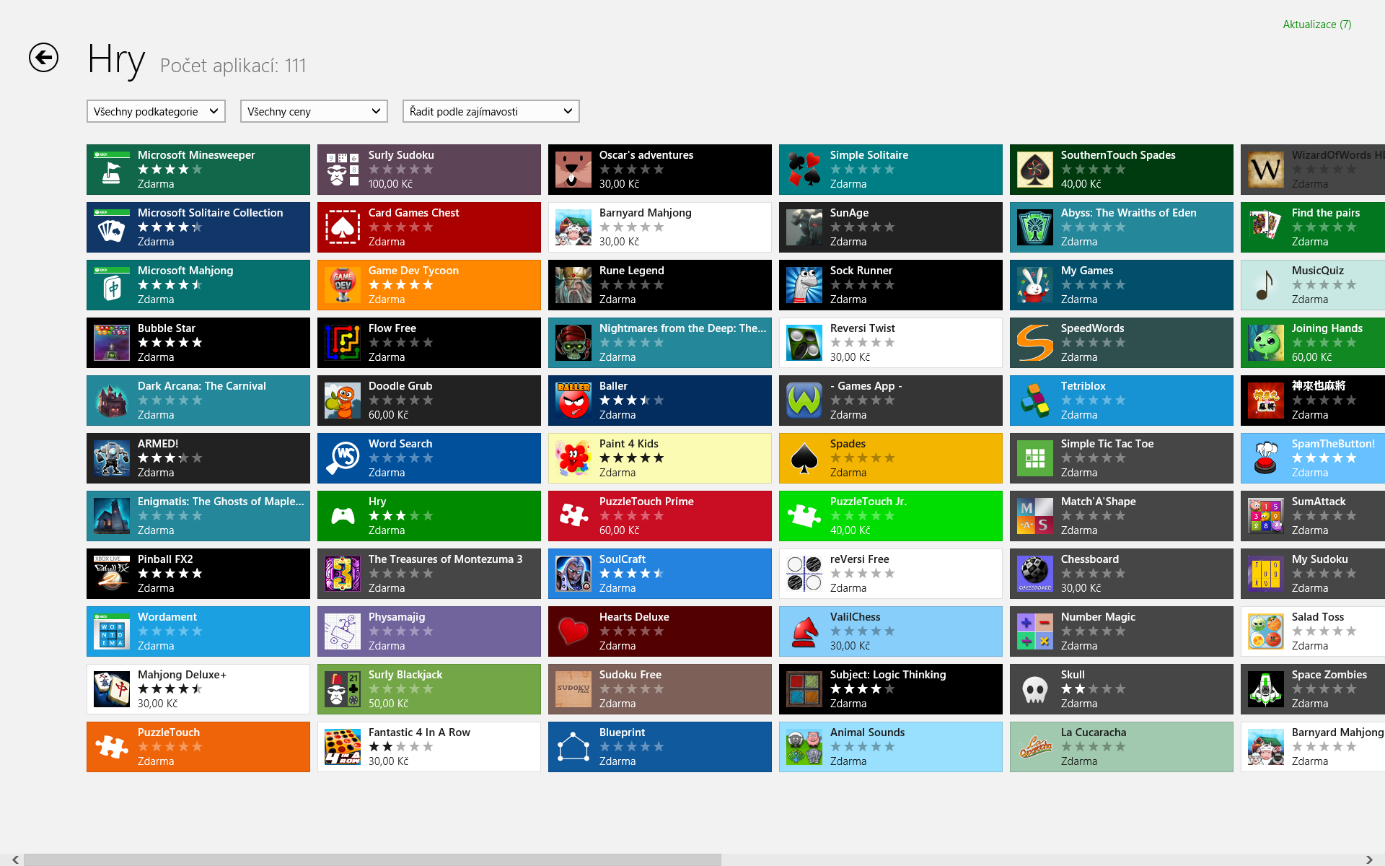Select the Surly Blackjack icon
Viewport: 1385px width, 866px height.
click(x=343, y=690)
